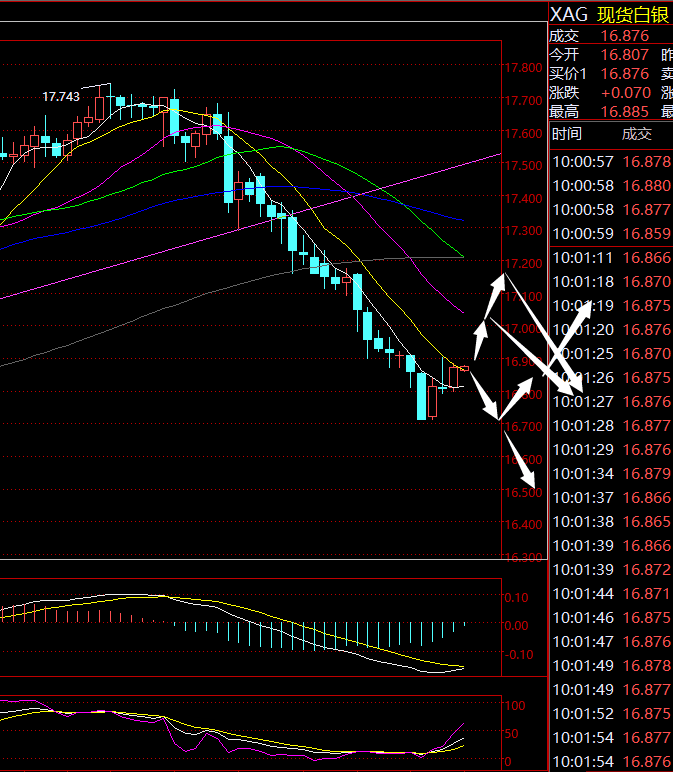673x772 pixels.
Task: Select the tick row at 10:00:57
Action: [x=611, y=162]
